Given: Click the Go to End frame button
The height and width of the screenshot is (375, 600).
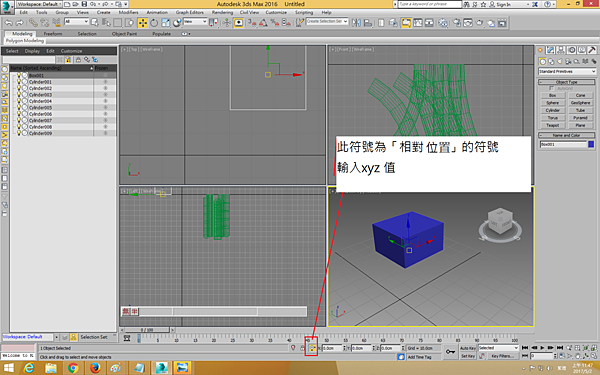Looking at the screenshot, I should tap(559, 348).
